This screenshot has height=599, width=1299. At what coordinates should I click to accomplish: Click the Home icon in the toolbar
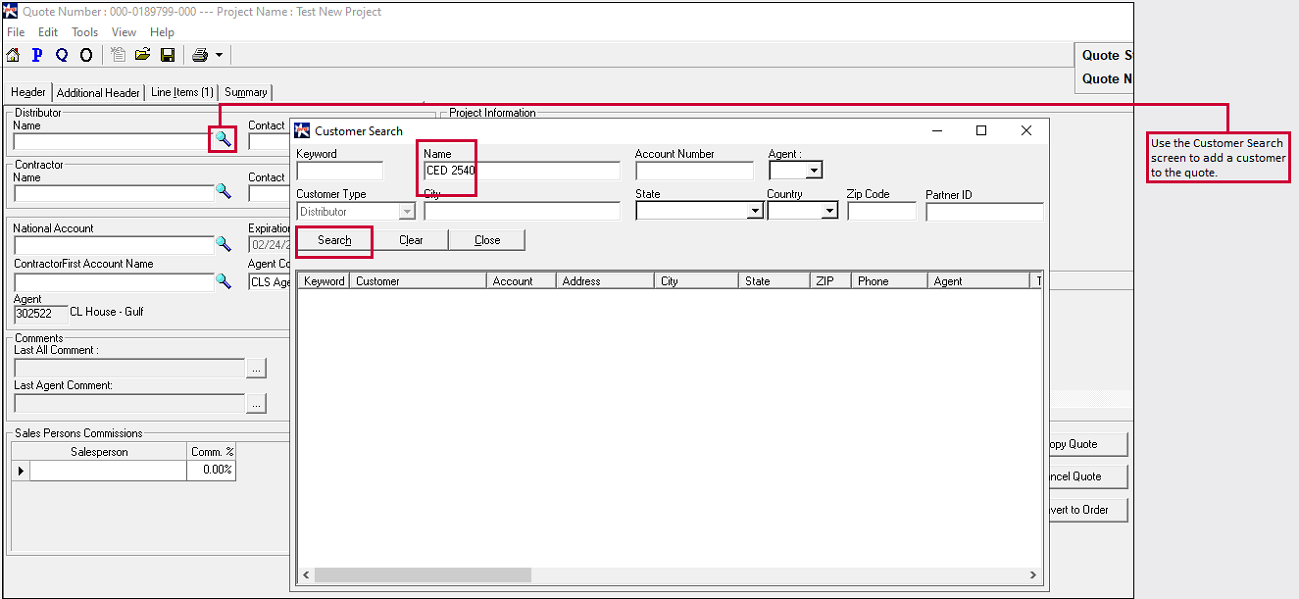pyautogui.click(x=13, y=55)
